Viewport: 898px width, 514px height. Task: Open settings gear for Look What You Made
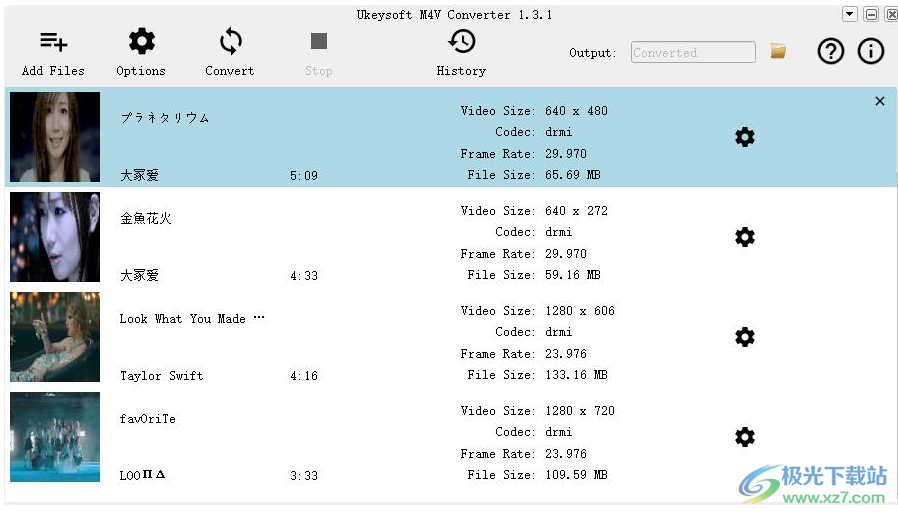(x=745, y=337)
